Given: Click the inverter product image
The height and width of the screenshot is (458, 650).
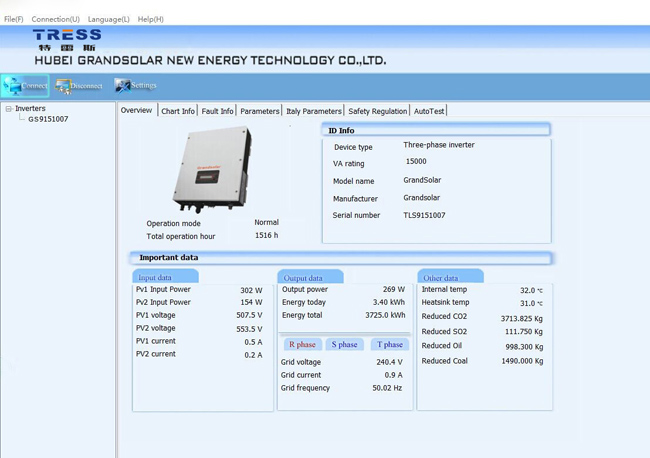Looking at the screenshot, I should coord(212,170).
